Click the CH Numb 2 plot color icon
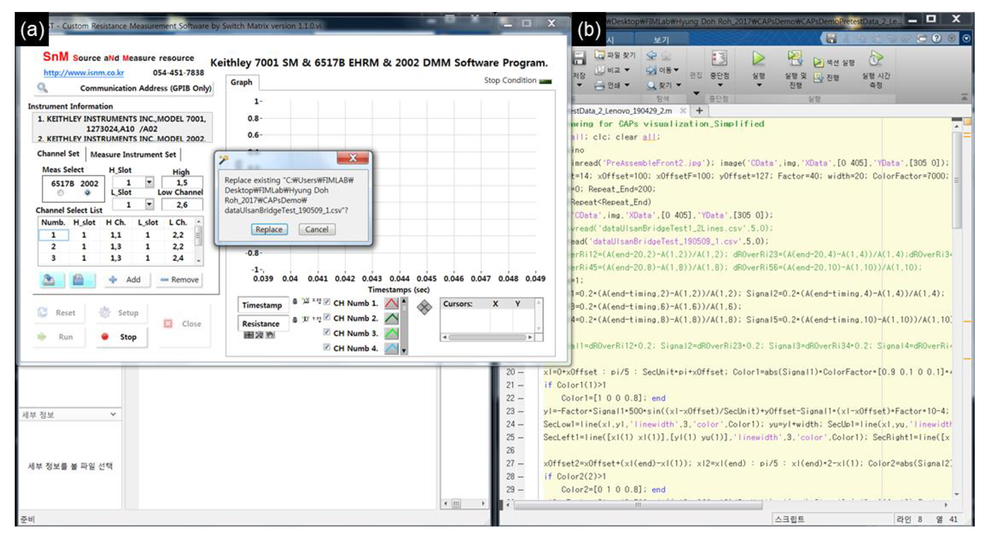This screenshot has width=986, height=537. (x=391, y=318)
